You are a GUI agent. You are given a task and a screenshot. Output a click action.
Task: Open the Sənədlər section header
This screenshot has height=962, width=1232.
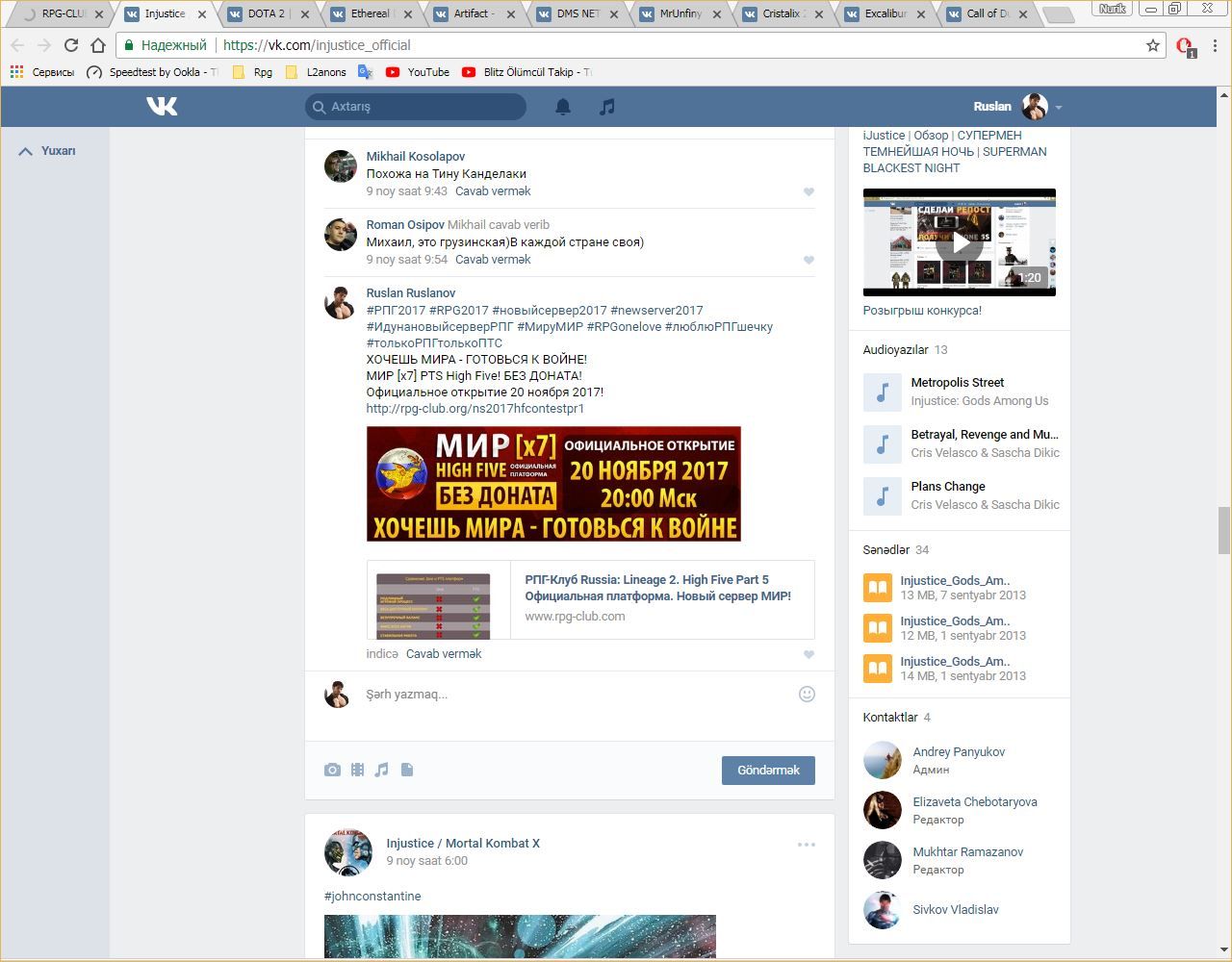click(886, 550)
